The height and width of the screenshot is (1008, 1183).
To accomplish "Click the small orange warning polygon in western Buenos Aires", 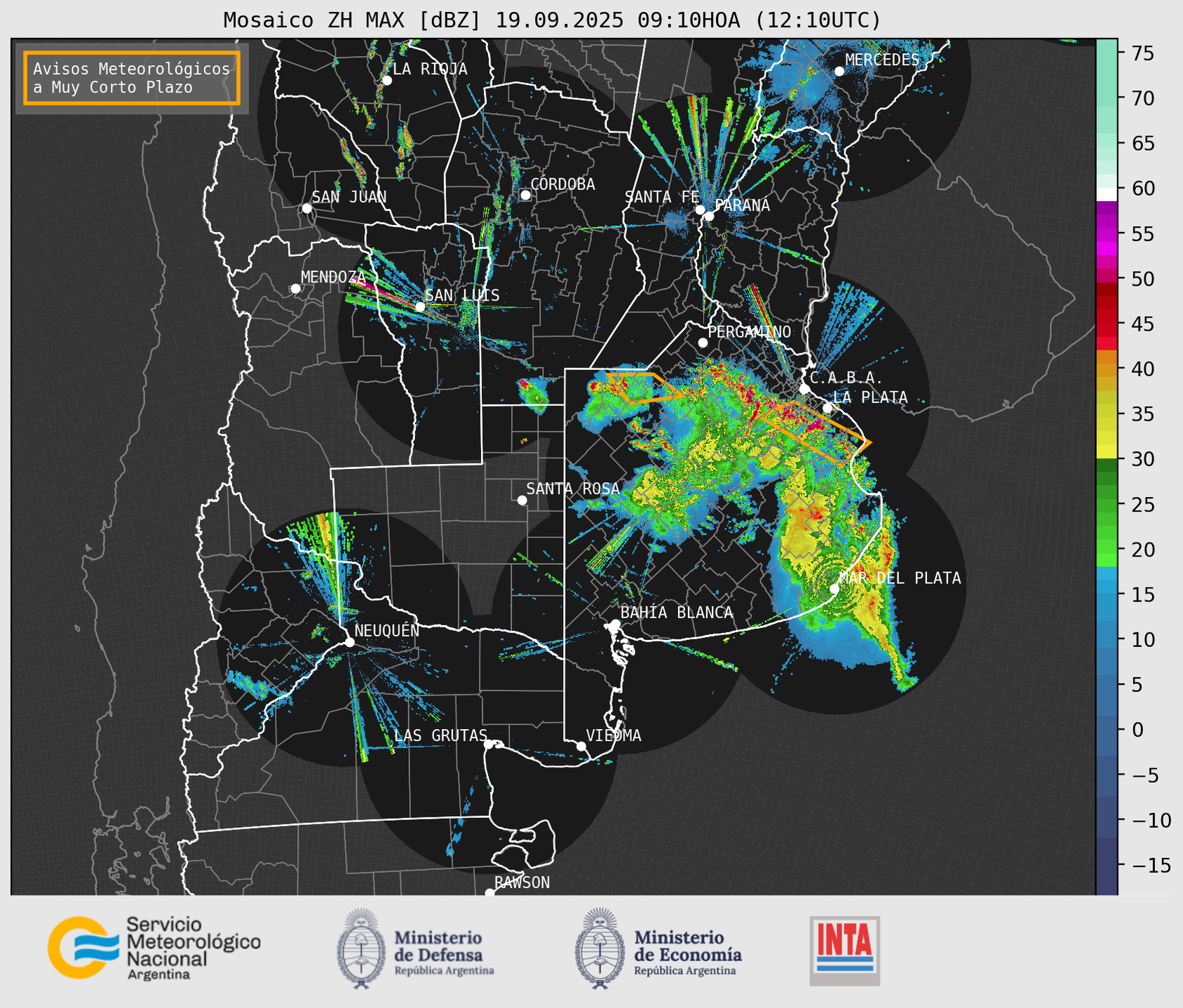I will coord(645,388).
